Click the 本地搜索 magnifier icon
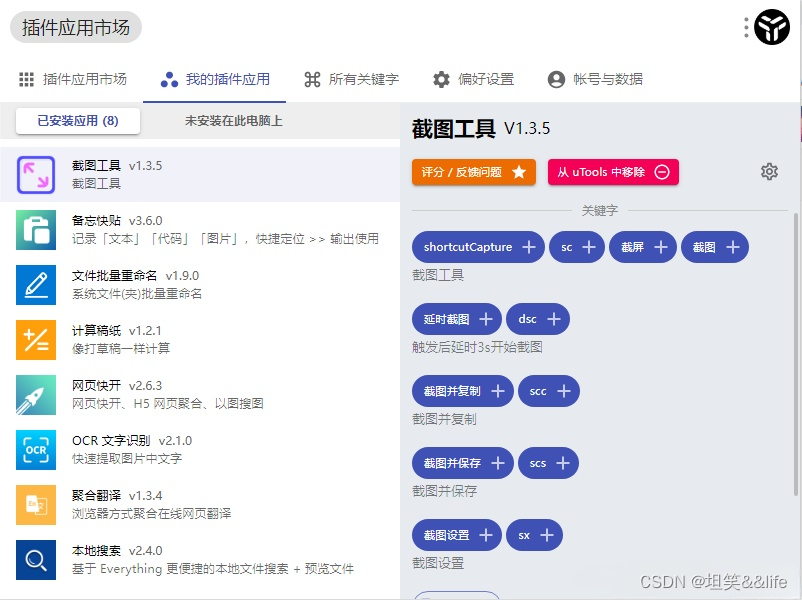The height and width of the screenshot is (600, 802). coord(36,560)
